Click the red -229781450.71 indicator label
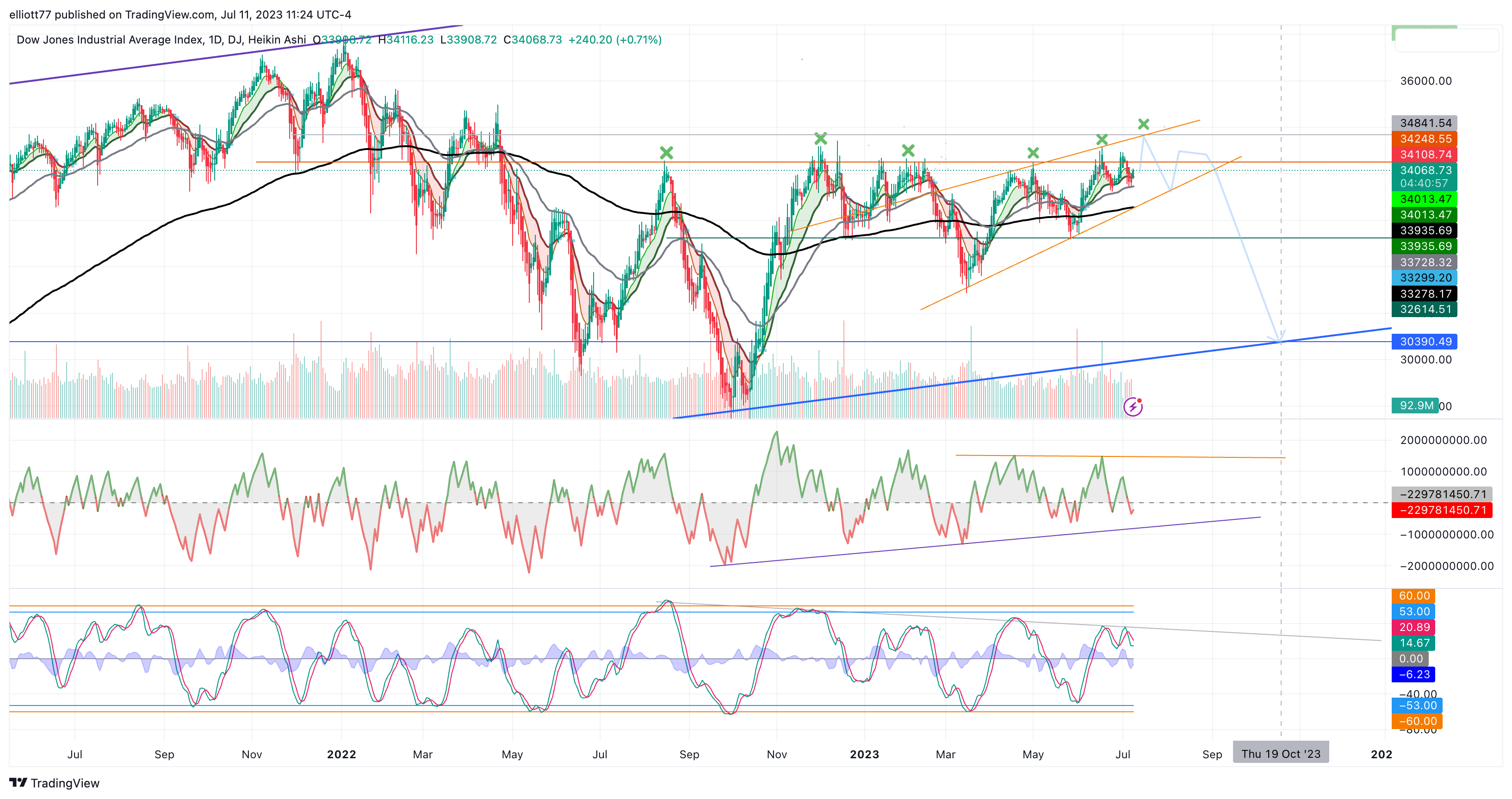Viewport: 1512px width, 799px height. click(x=1442, y=510)
